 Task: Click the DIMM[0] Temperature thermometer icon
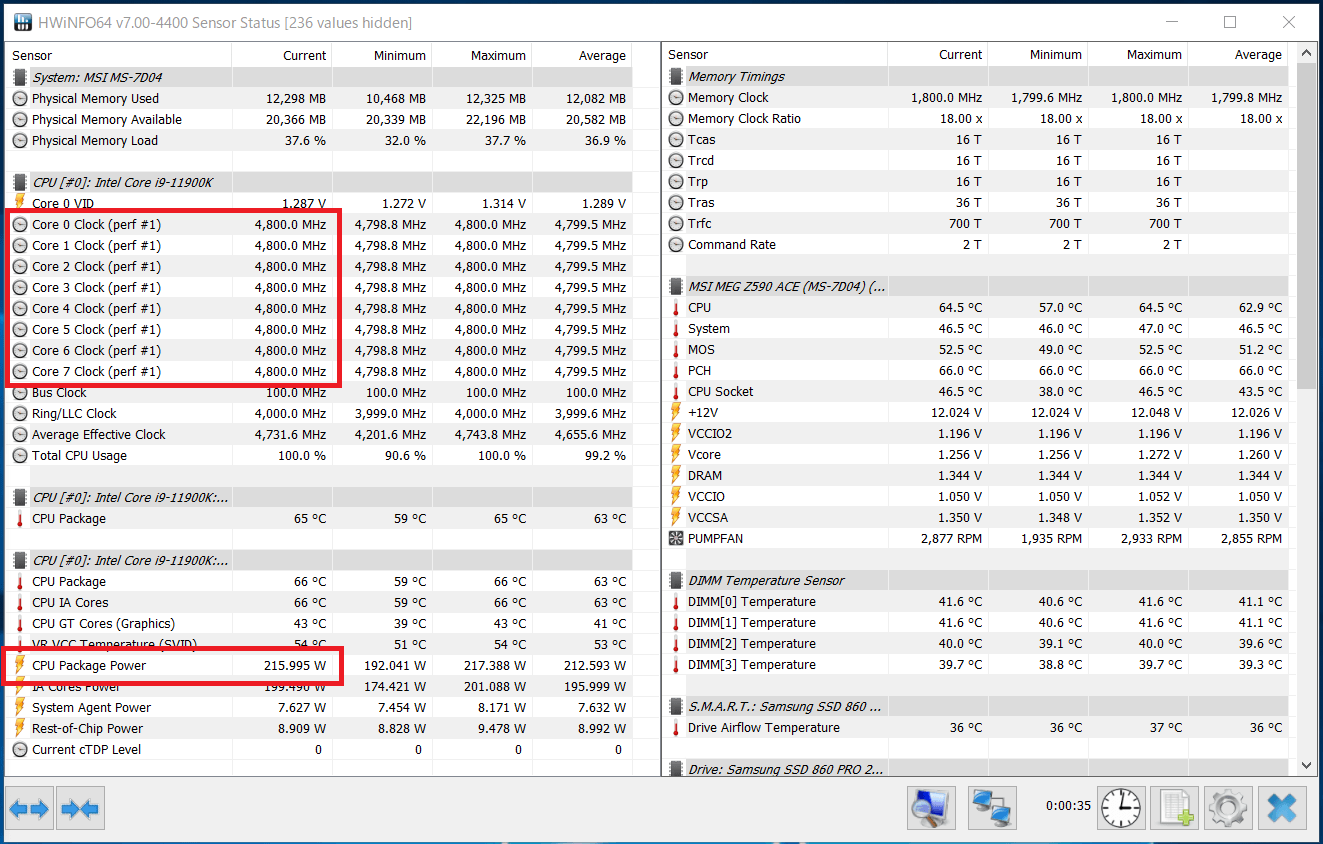coord(676,601)
